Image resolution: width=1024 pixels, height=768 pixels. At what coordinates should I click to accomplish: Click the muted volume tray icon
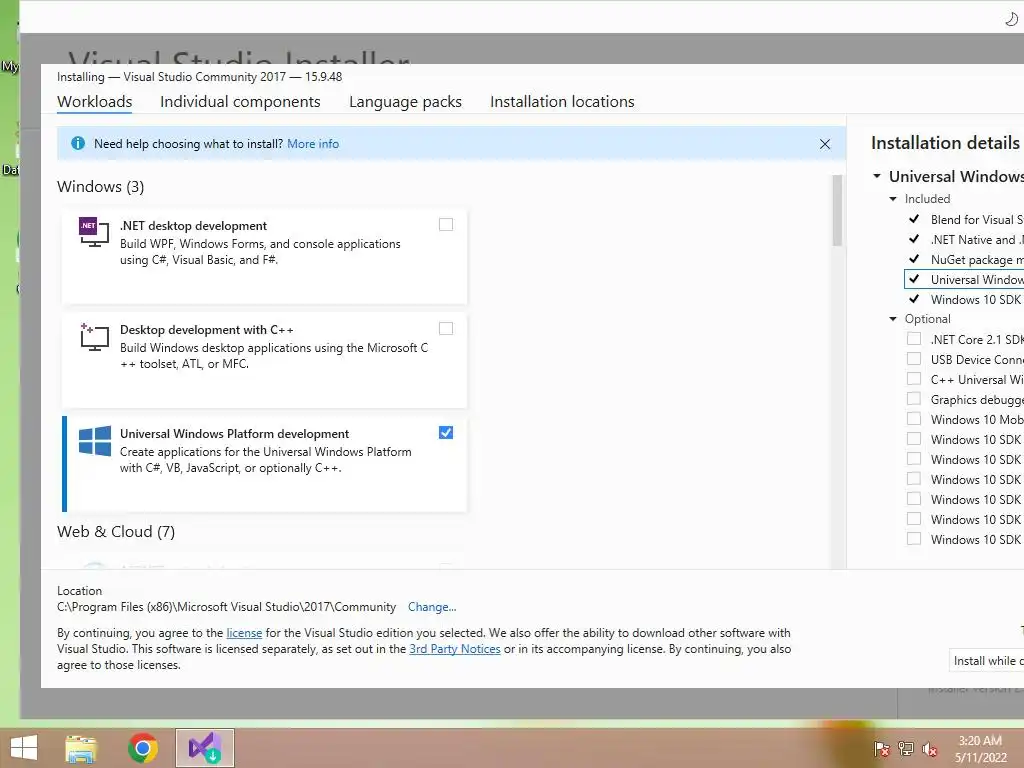(929, 749)
